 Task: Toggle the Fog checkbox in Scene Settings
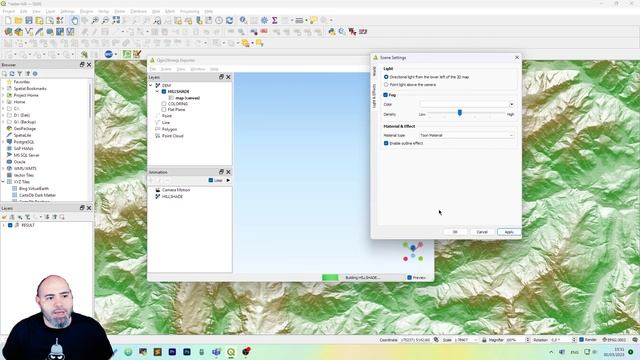386,95
